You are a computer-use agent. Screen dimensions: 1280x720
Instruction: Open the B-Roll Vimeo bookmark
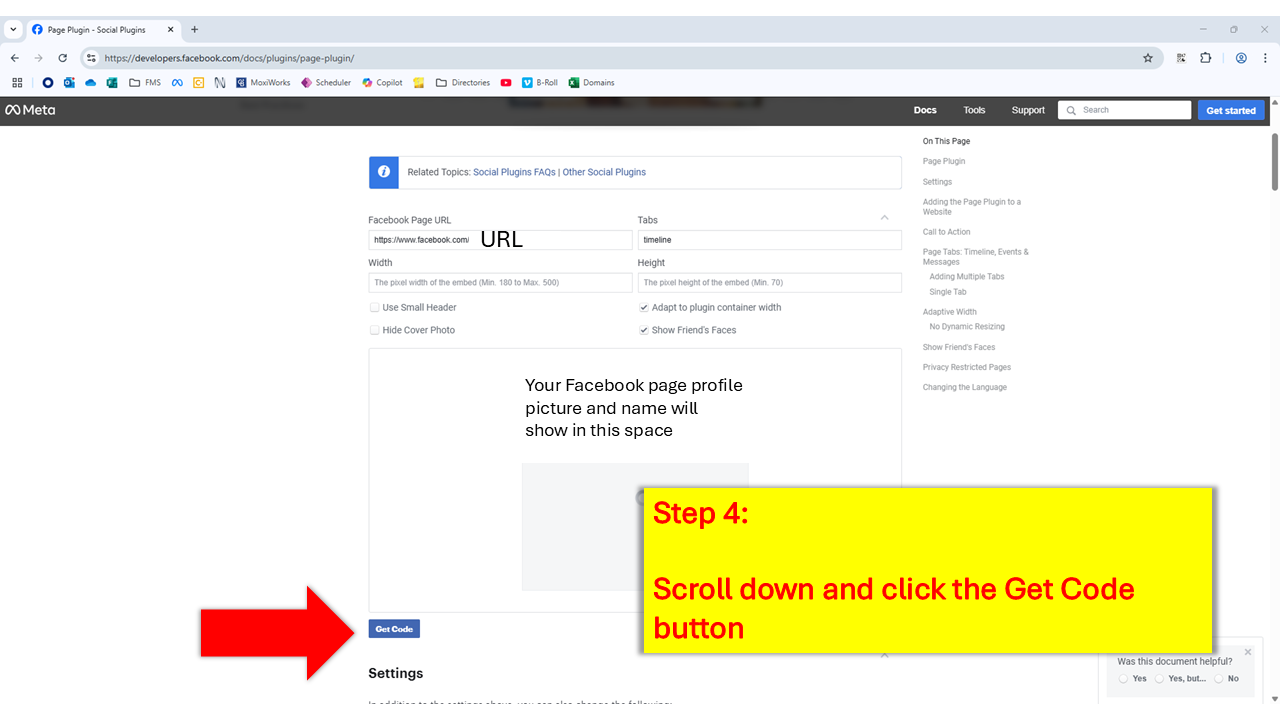point(540,83)
